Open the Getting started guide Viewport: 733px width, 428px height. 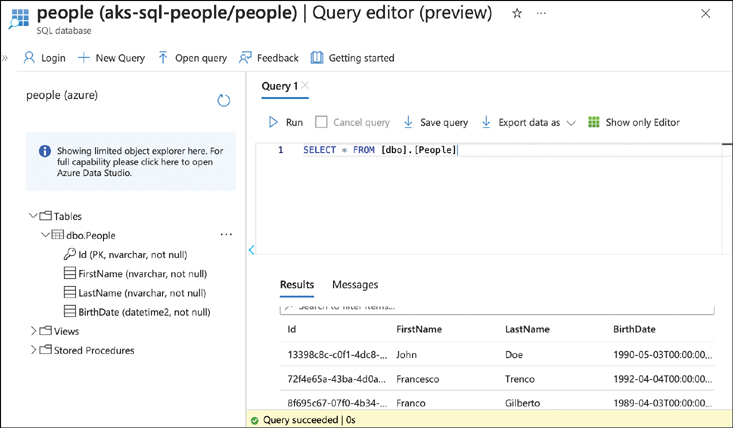(x=352, y=58)
